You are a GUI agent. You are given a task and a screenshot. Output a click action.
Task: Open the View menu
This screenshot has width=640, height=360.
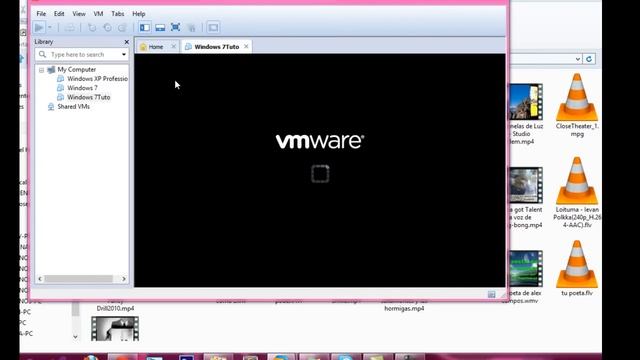tap(79, 13)
